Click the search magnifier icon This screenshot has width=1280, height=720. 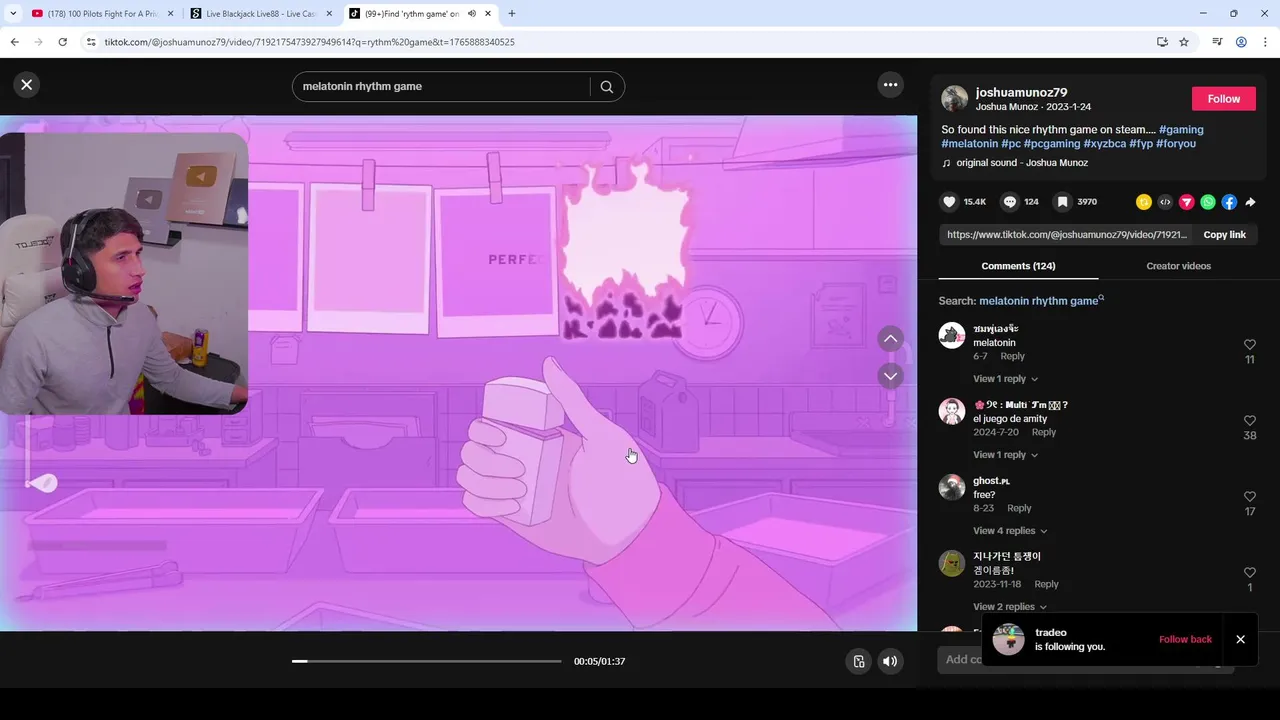pos(607,86)
